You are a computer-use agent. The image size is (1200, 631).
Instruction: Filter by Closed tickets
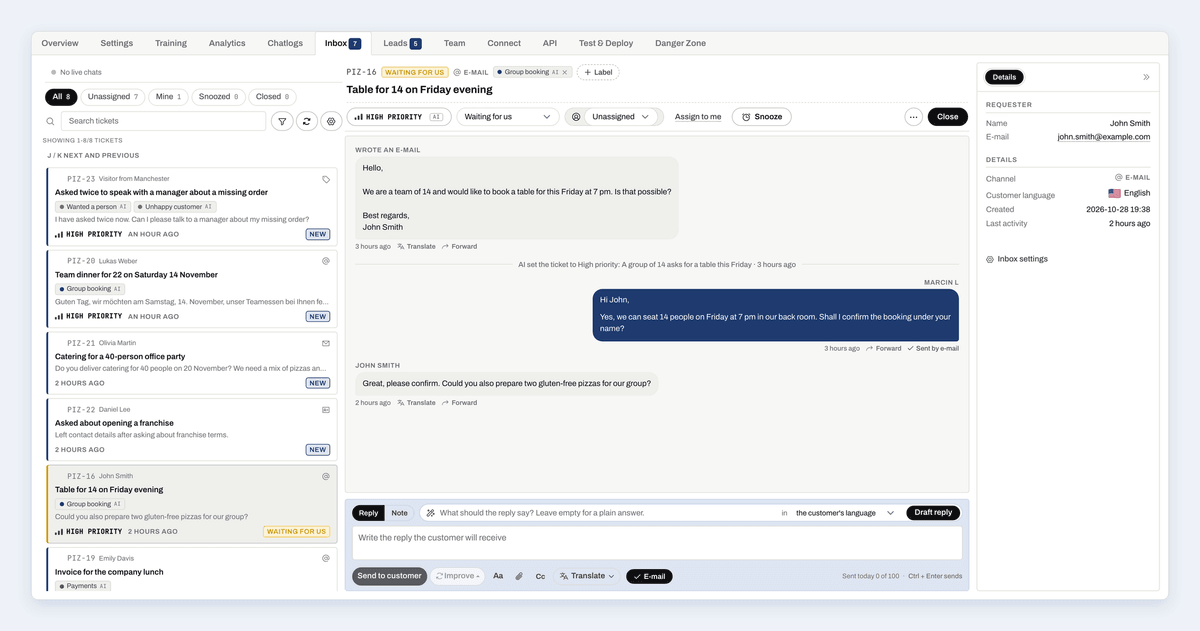pyautogui.click(x=273, y=97)
